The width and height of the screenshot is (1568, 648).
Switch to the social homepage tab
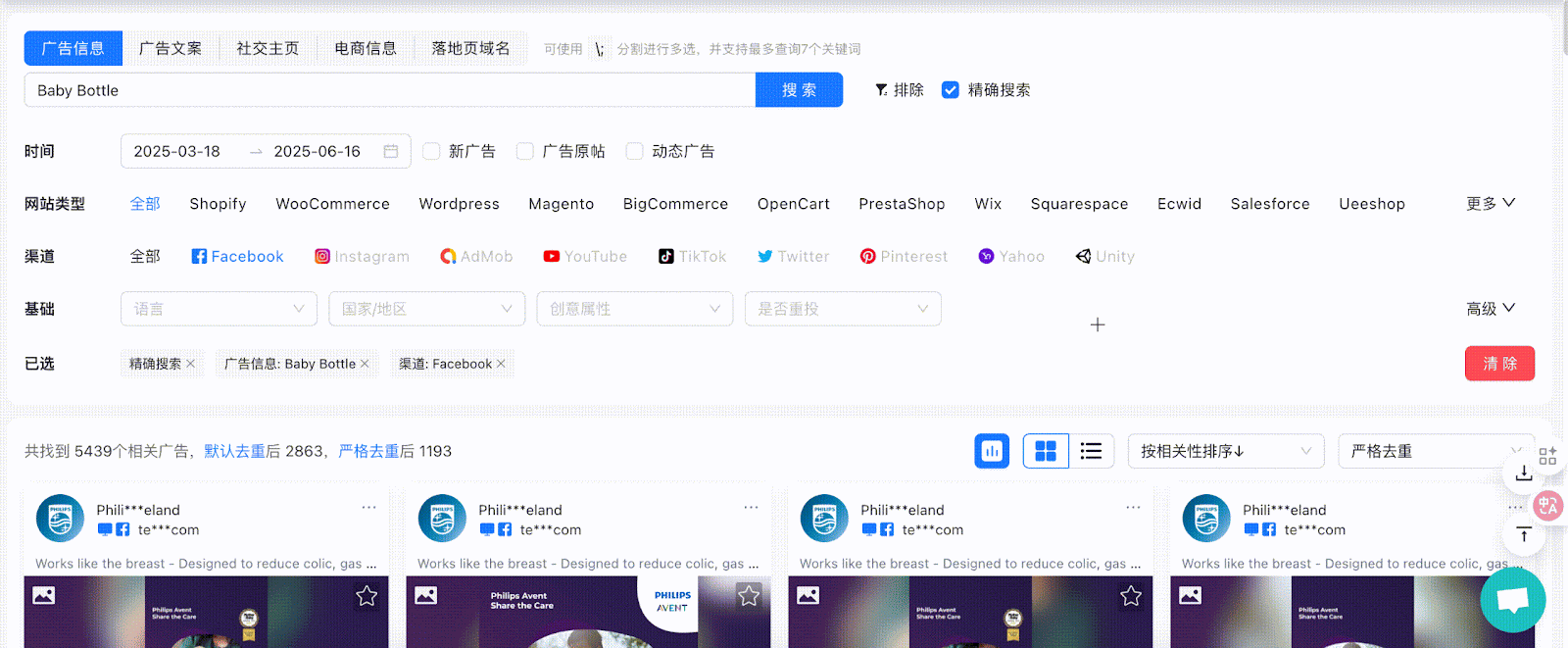[x=268, y=48]
